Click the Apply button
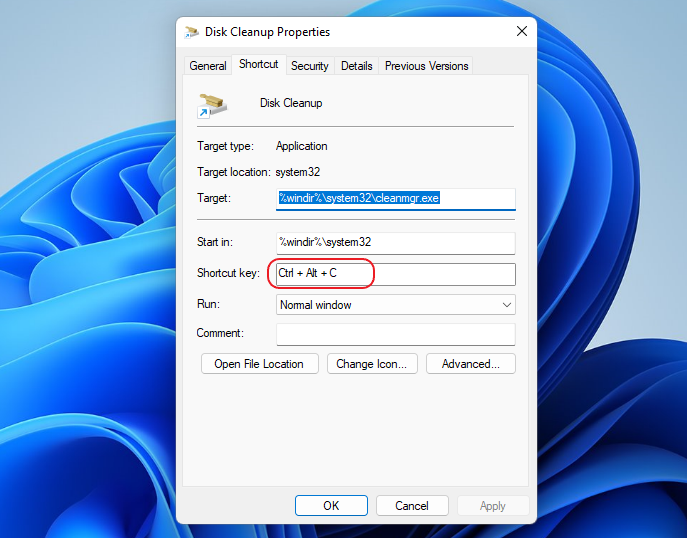The width and height of the screenshot is (687, 538). point(492,506)
